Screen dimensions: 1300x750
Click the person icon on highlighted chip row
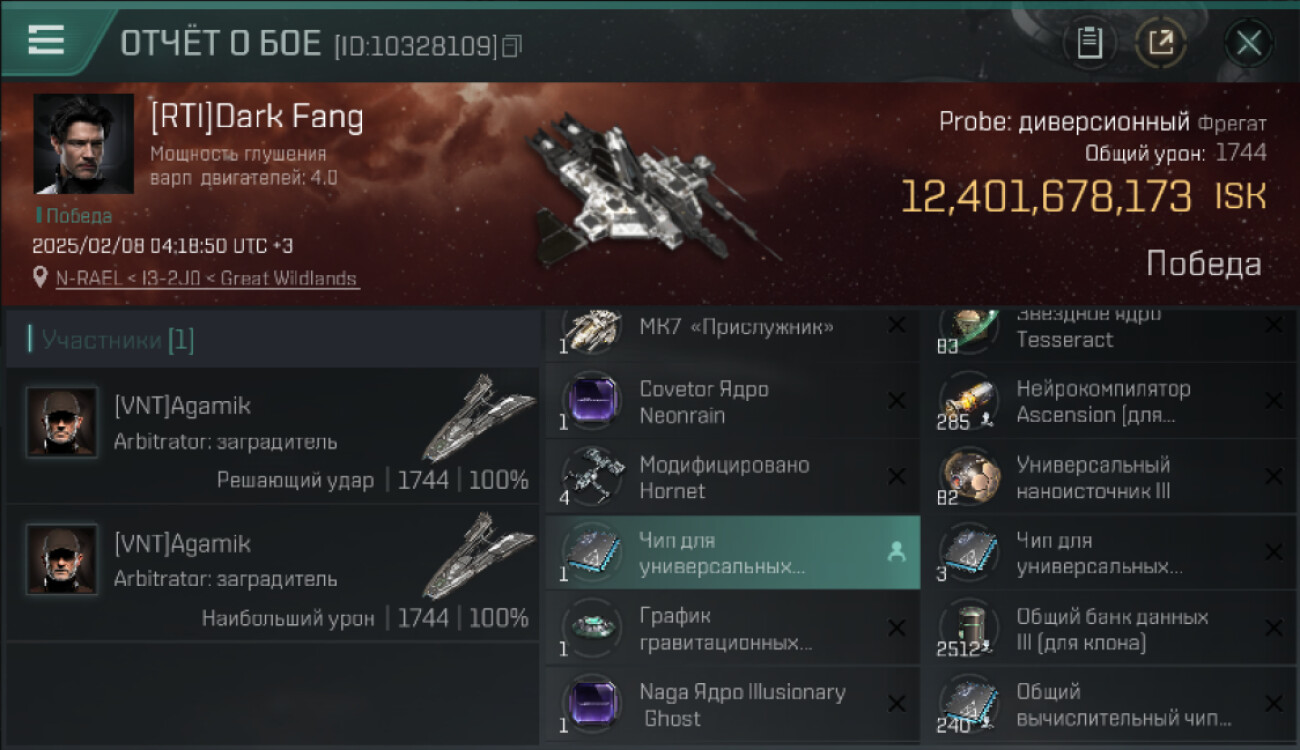click(x=896, y=553)
